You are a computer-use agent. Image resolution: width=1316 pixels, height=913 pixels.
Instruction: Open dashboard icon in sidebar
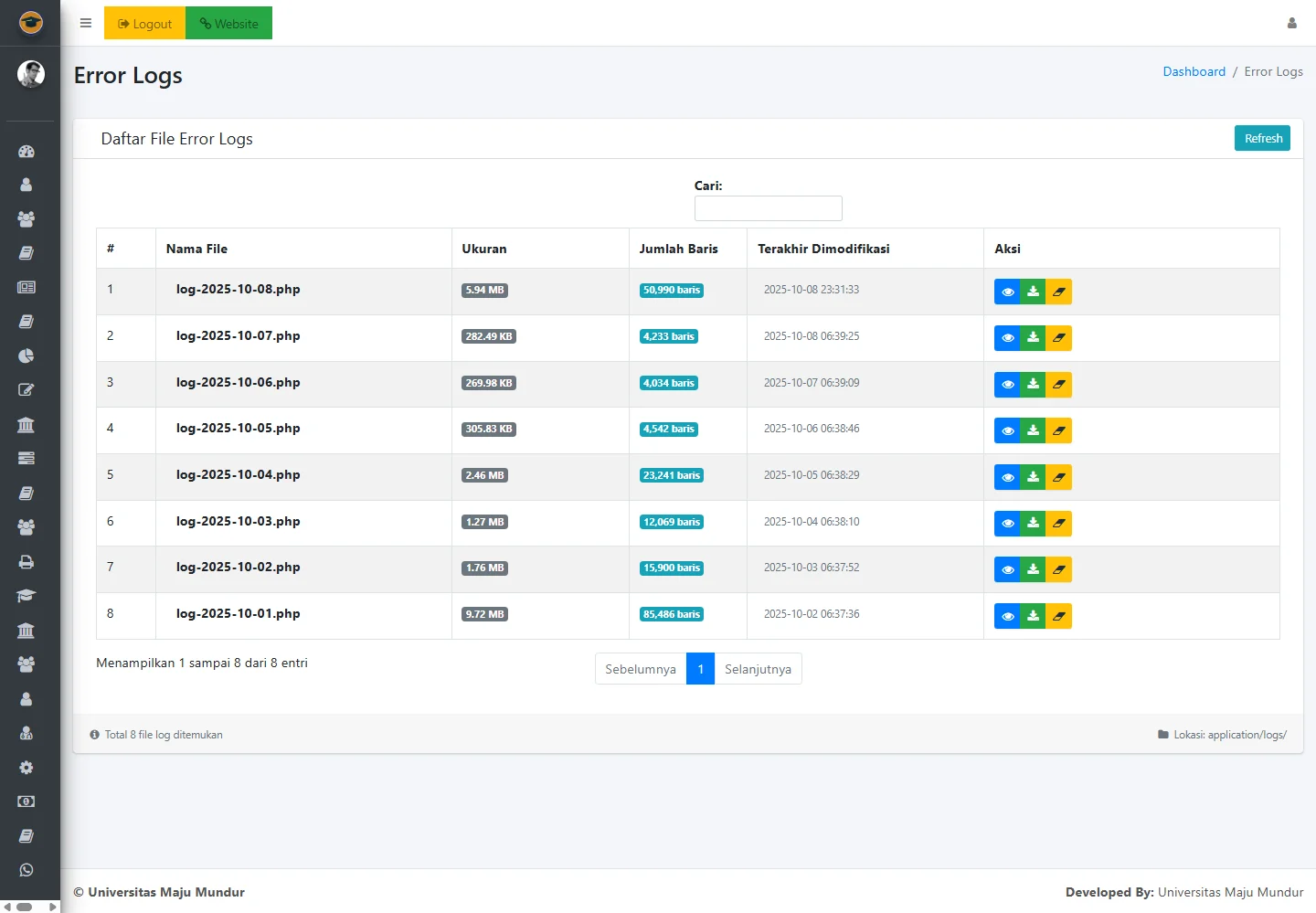(x=27, y=152)
